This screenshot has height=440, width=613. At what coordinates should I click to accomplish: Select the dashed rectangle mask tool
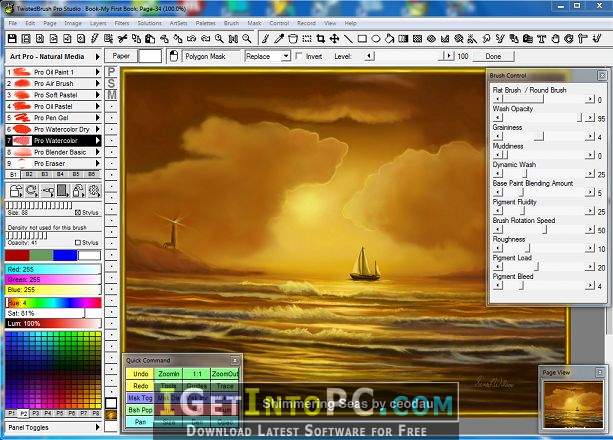coord(307,39)
